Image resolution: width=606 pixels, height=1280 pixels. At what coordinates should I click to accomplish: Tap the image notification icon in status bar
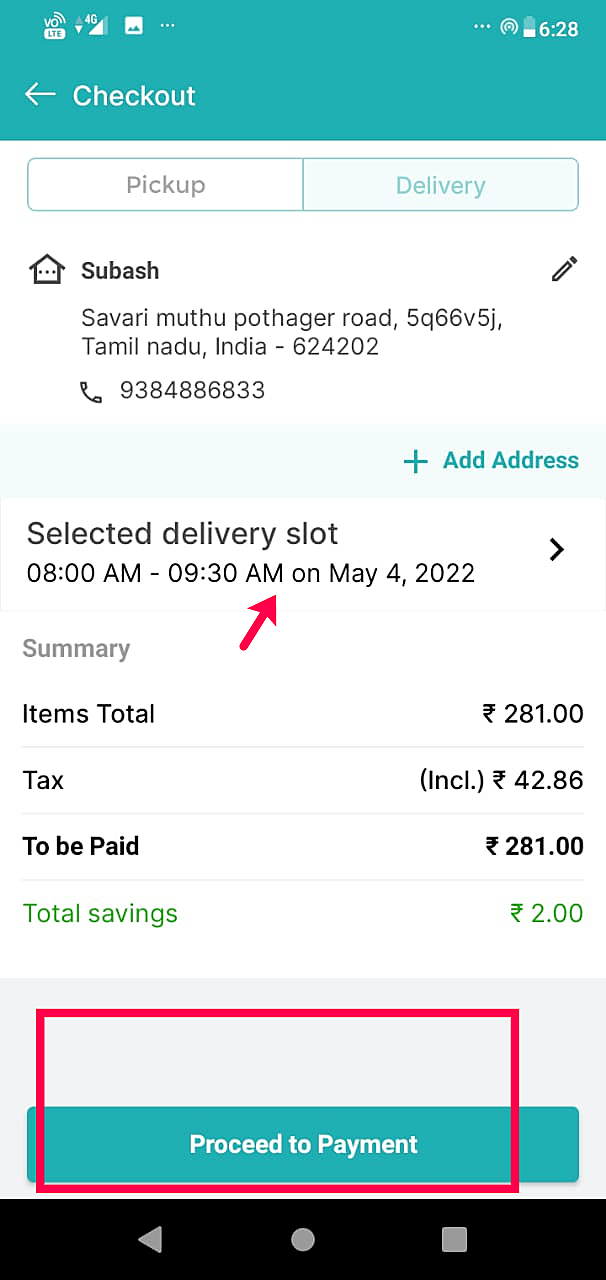133,26
